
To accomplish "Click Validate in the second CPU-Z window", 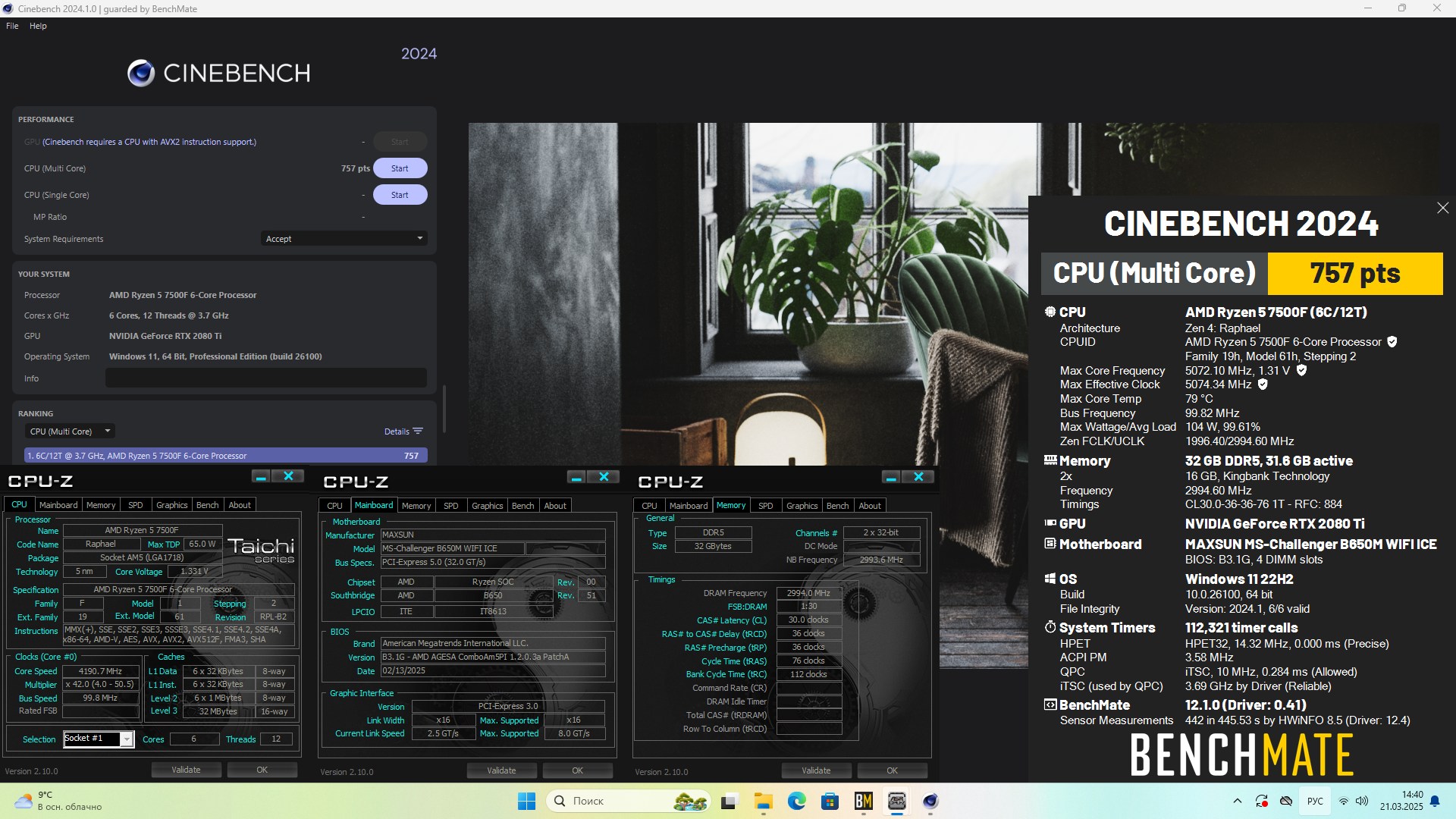I will click(501, 770).
